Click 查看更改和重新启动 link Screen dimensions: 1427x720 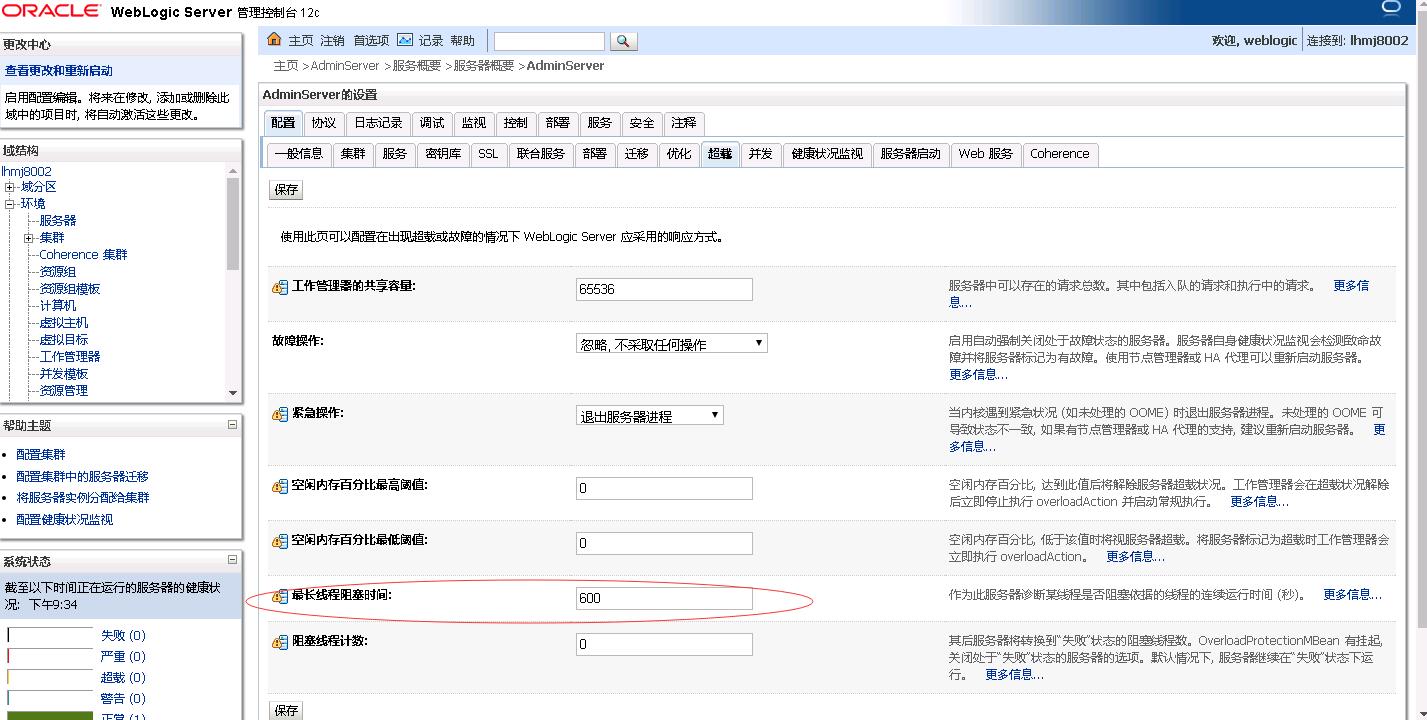(x=59, y=71)
